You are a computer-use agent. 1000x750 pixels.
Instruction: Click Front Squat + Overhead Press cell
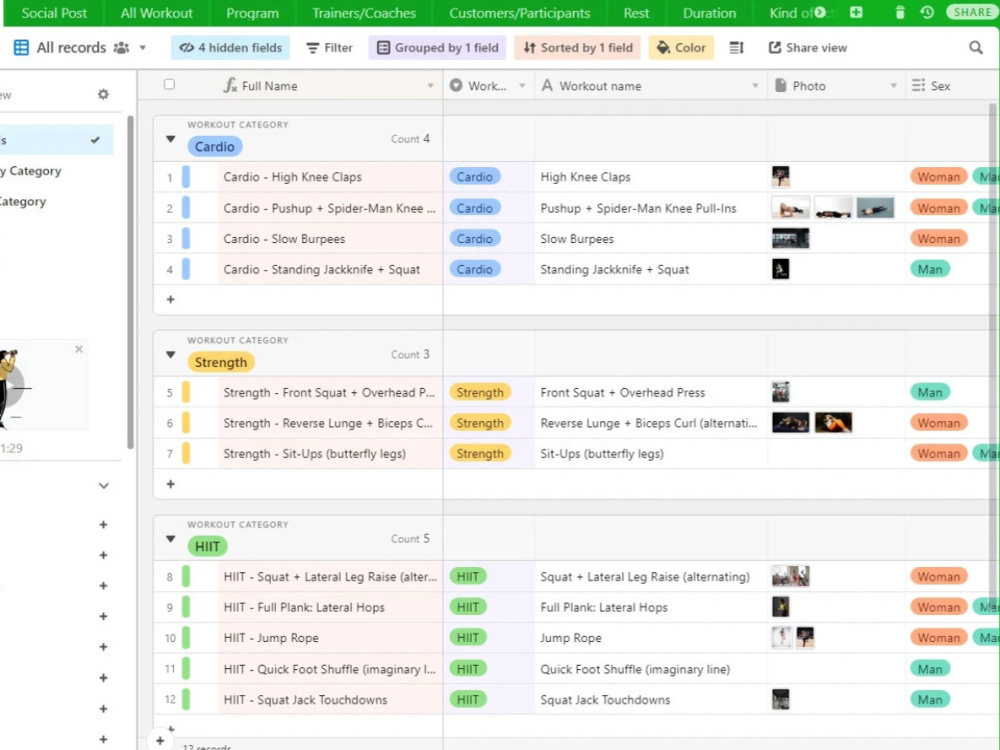(x=650, y=392)
